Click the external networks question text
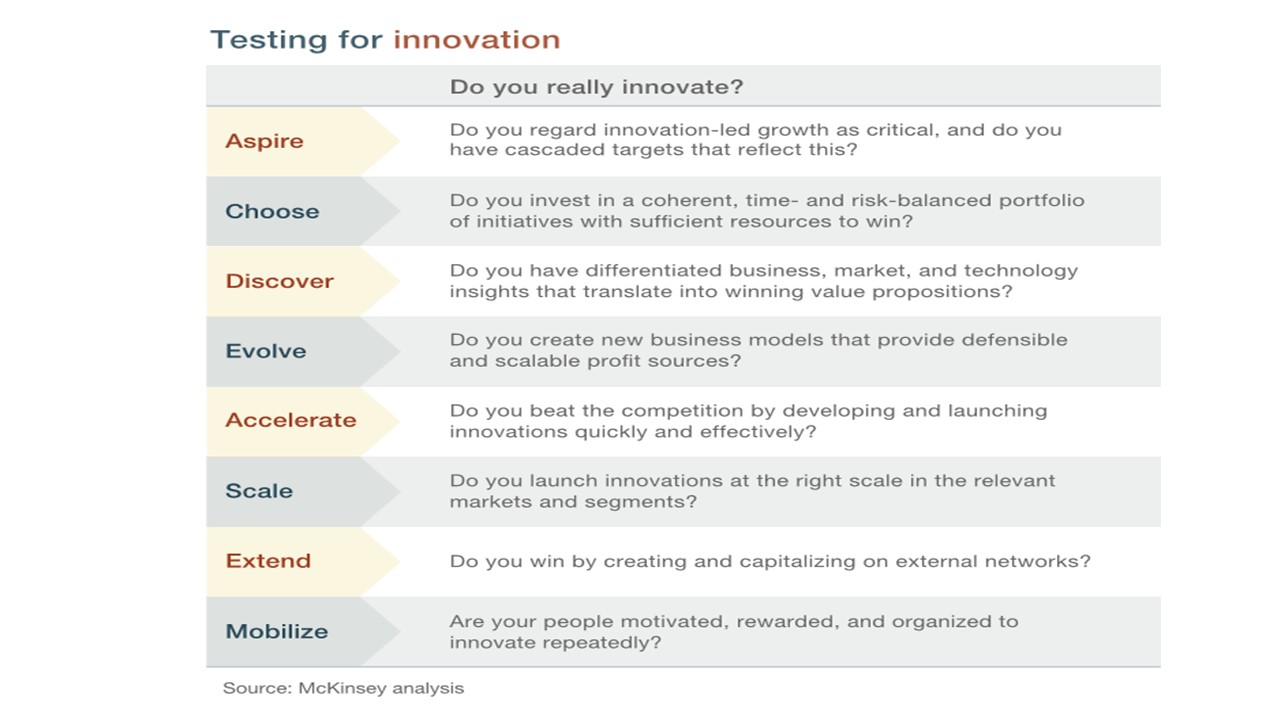Screen dimensions: 1280x720 point(770,561)
